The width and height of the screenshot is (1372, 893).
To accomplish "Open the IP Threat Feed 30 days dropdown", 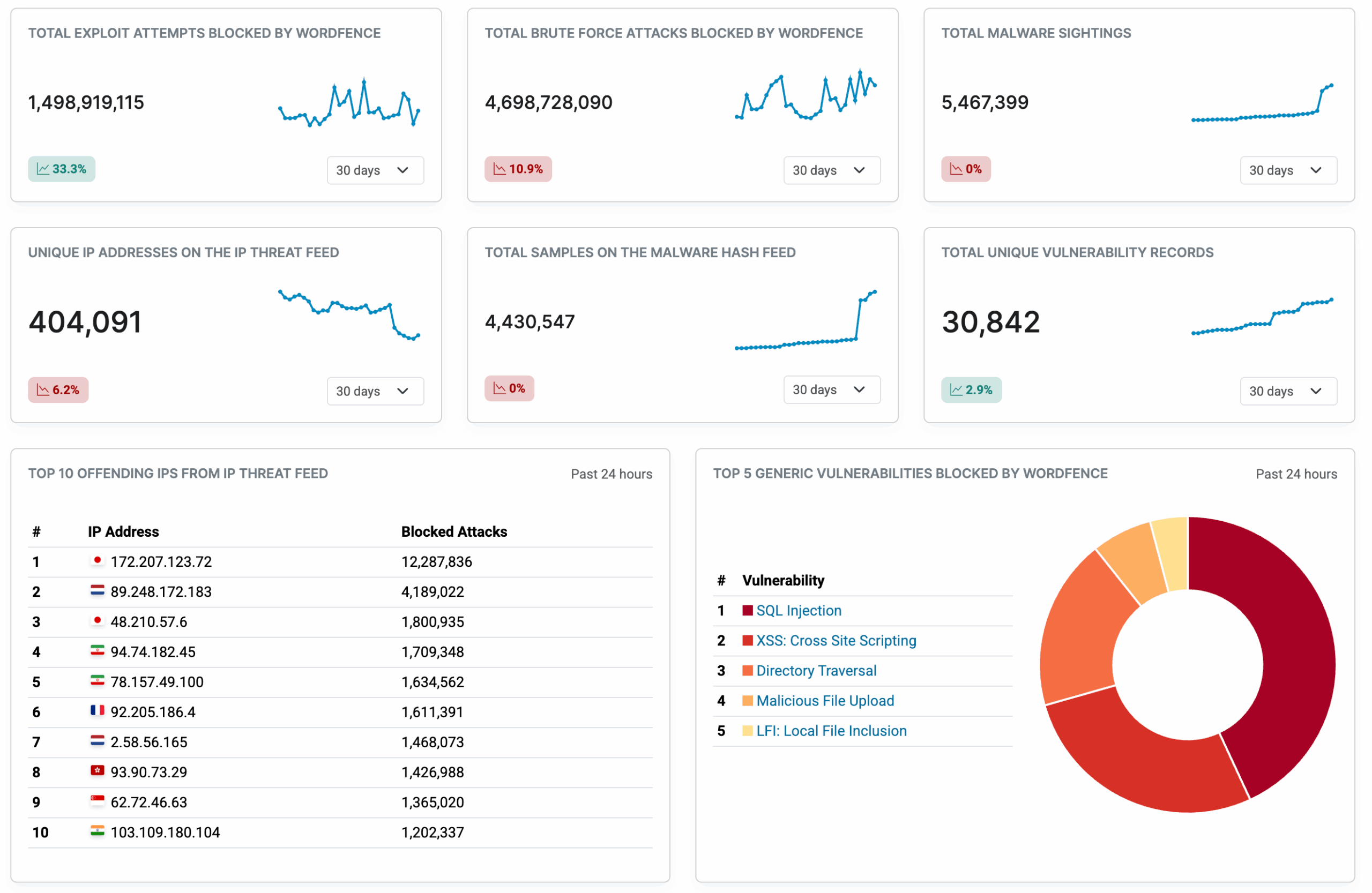I will click(x=375, y=391).
